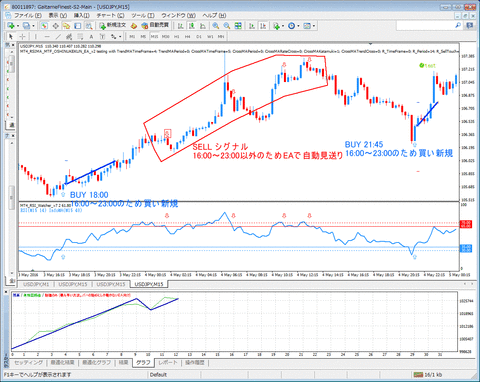This screenshot has height=382, width=480.
Task: Expand the periods dropdown arrow
Action: point(299,26)
